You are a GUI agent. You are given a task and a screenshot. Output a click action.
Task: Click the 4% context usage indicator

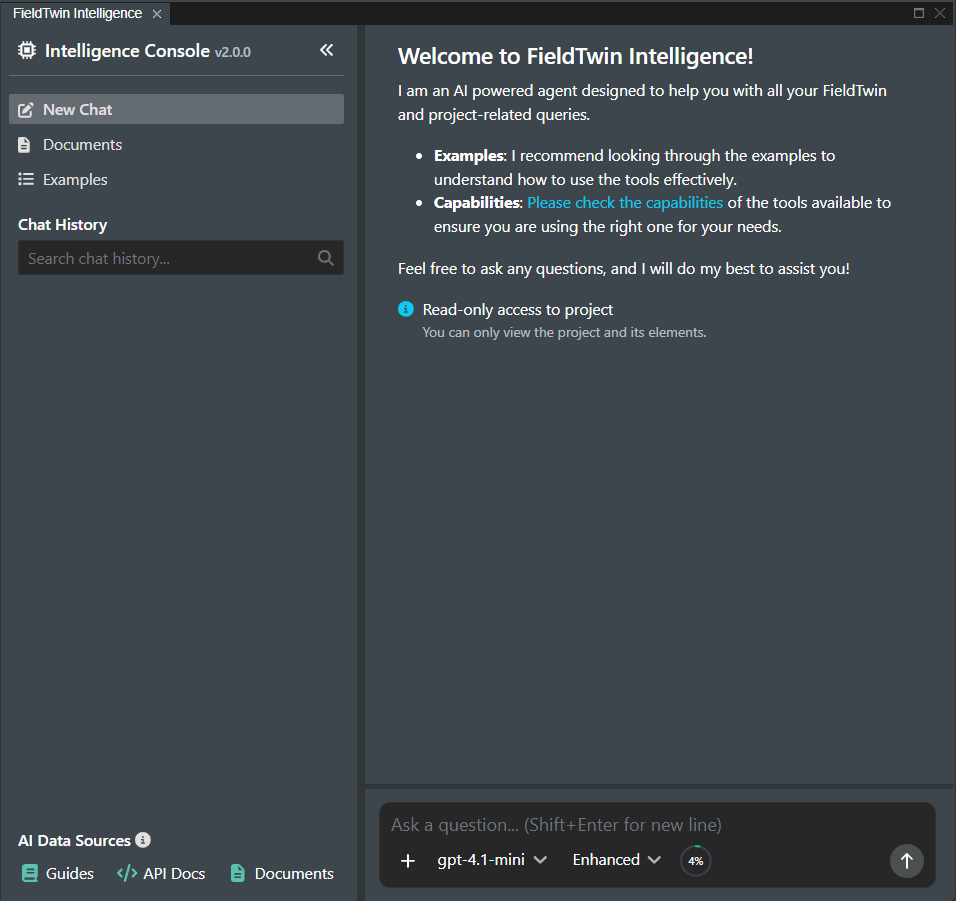[x=696, y=861]
